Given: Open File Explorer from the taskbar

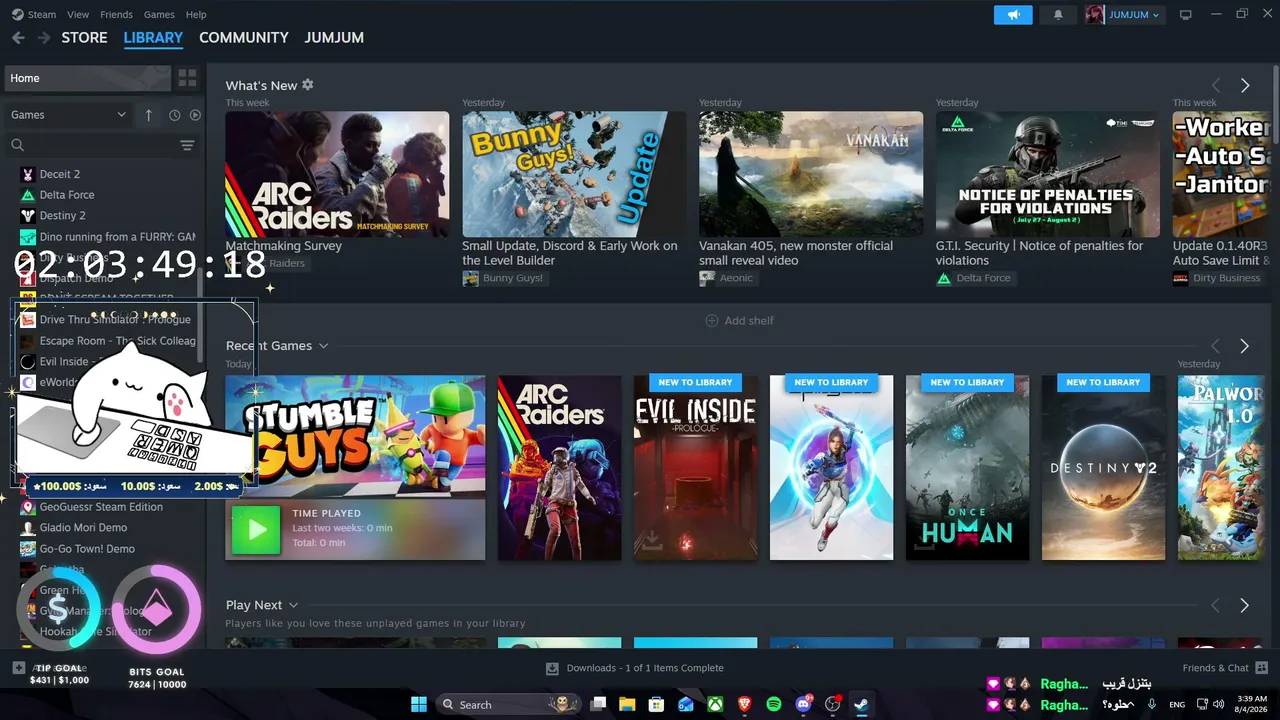Looking at the screenshot, I should tap(627, 704).
